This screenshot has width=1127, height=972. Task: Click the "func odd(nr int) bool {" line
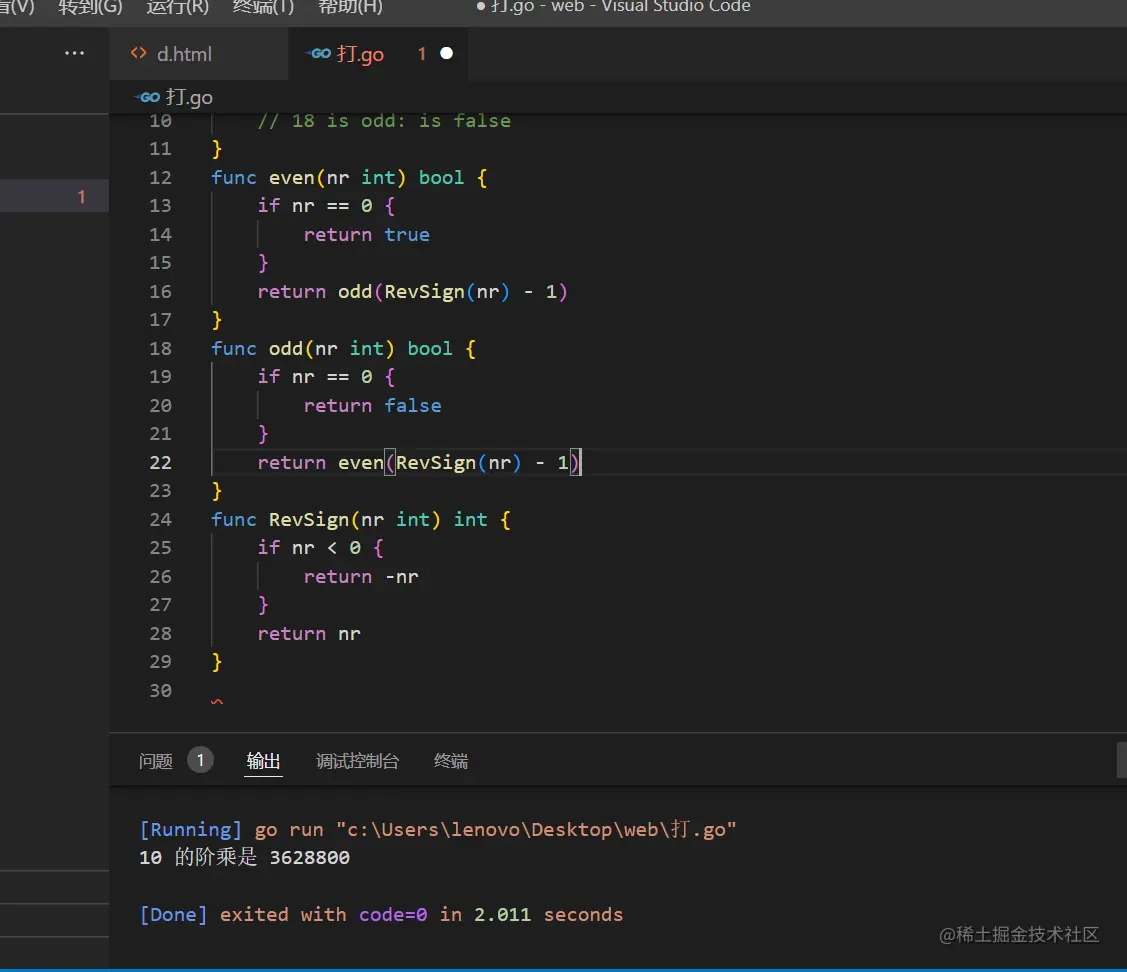coord(344,349)
